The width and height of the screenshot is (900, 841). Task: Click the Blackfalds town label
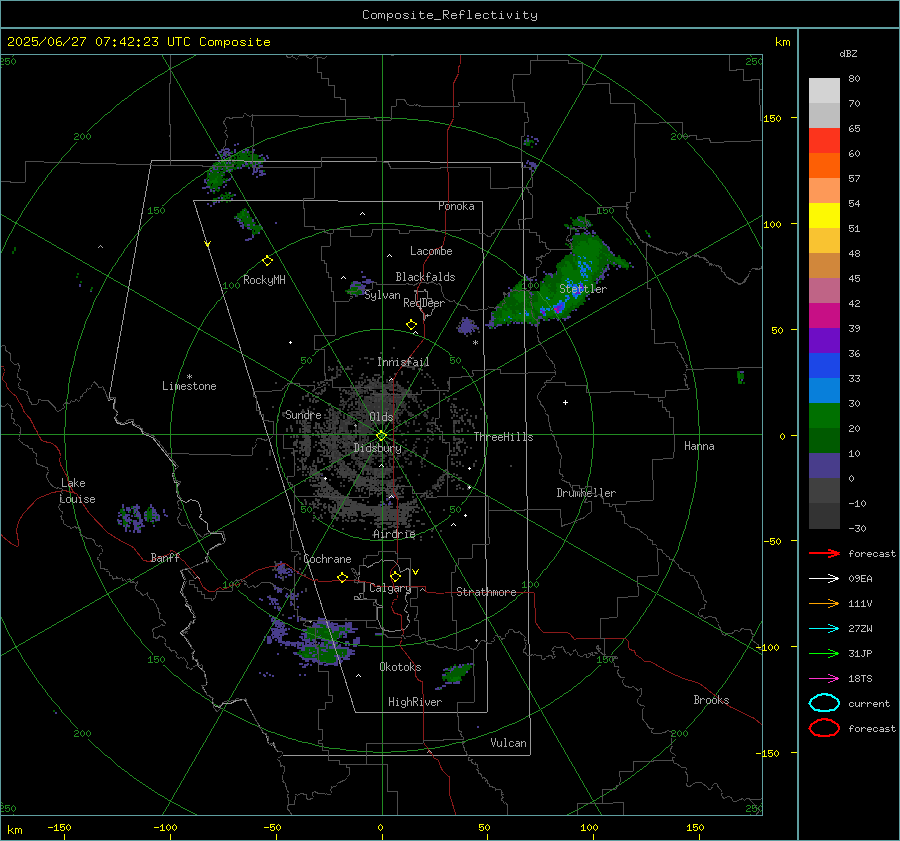[x=425, y=277]
